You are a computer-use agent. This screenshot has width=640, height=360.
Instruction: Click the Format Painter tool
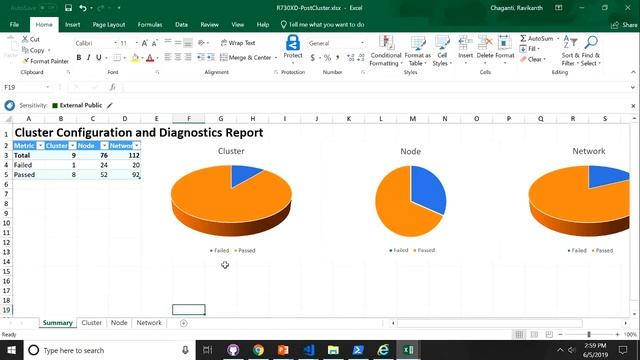point(45,61)
